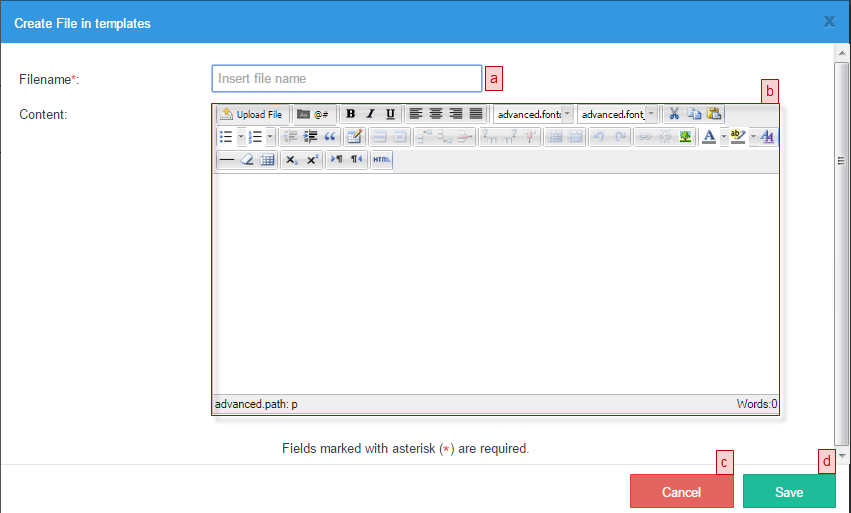Click the Filename input field

click(x=346, y=79)
